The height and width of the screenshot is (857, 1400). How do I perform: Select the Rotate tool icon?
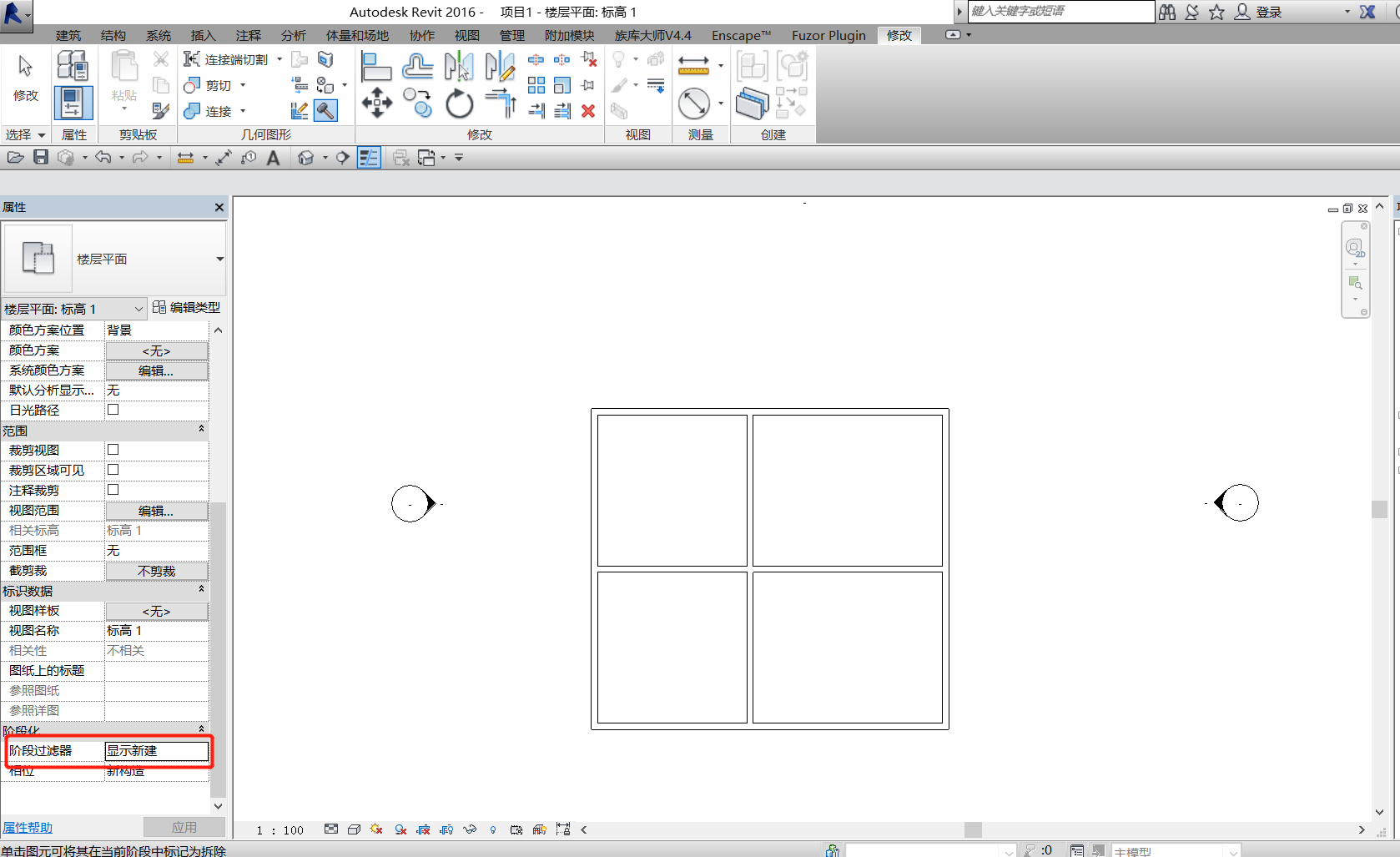click(459, 104)
